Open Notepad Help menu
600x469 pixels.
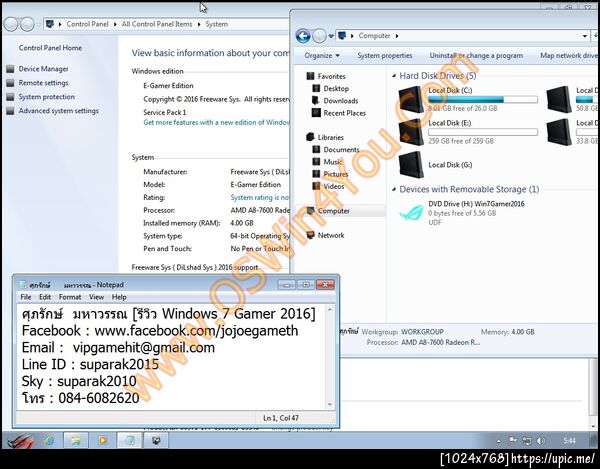coord(119,297)
